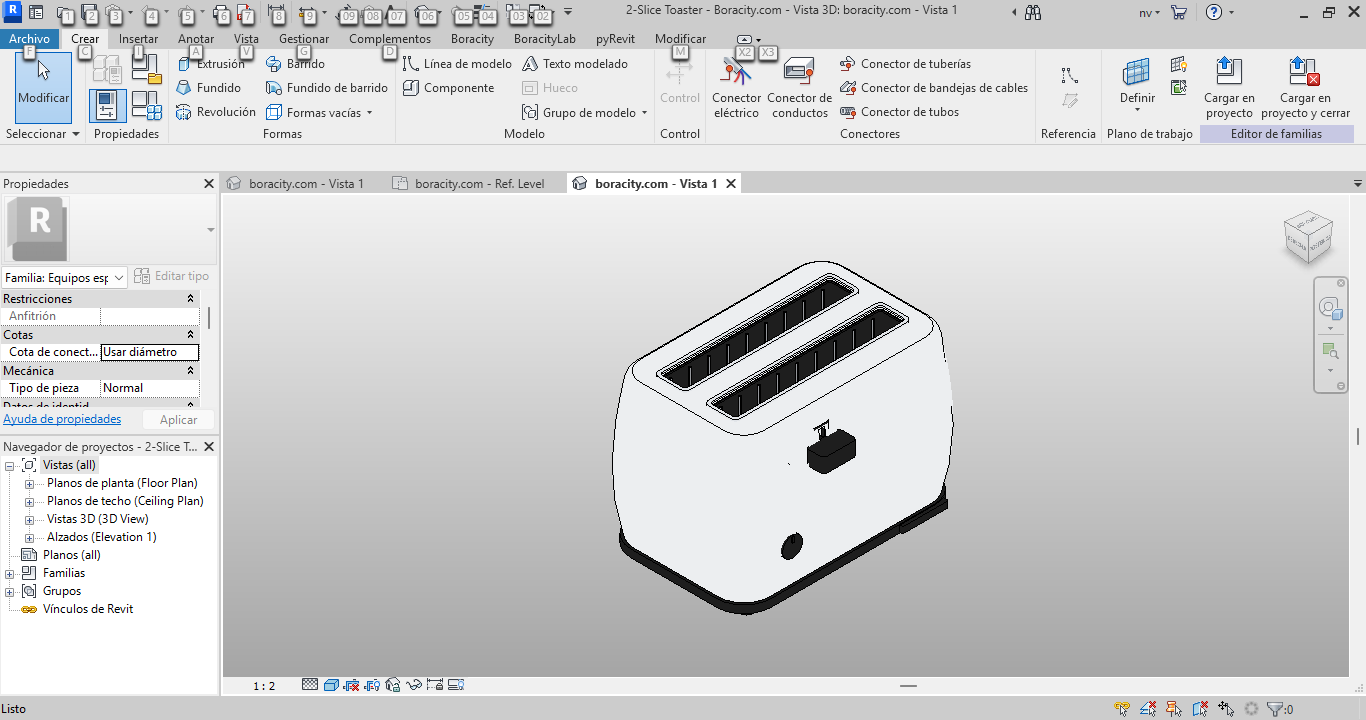Expand the Vistas 3D (3D View) node
Image resolution: width=1366 pixels, height=720 pixels.
[30, 519]
